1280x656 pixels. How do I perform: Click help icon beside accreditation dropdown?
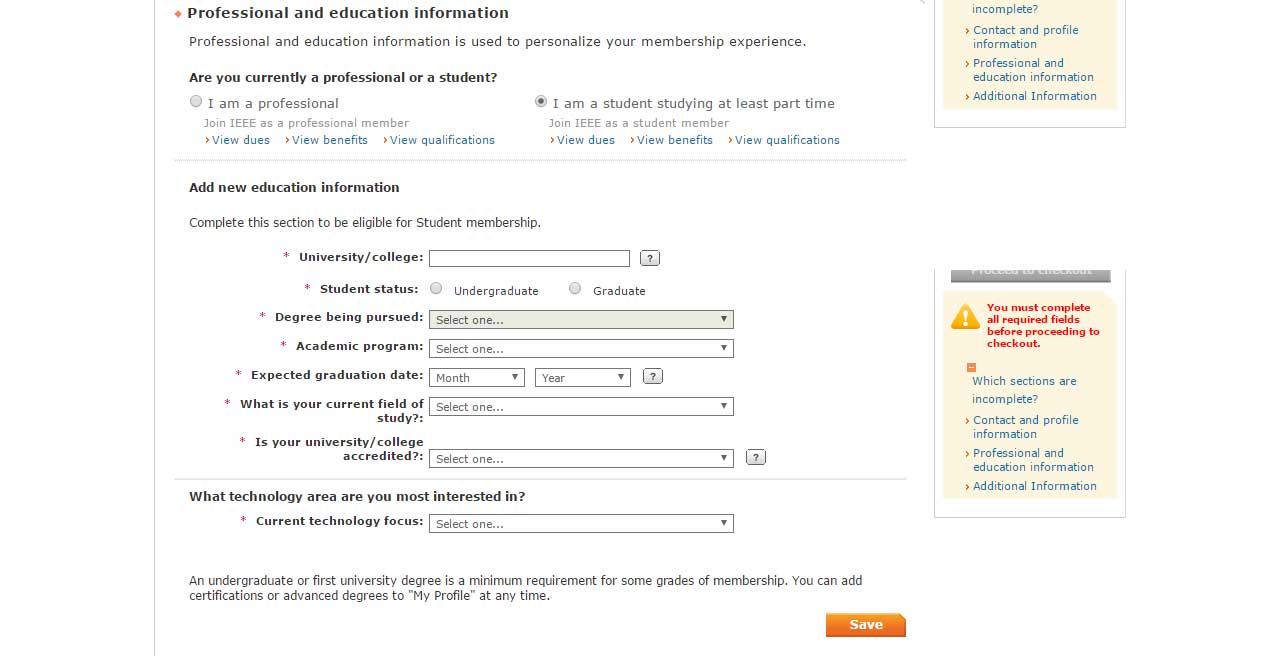pos(756,457)
